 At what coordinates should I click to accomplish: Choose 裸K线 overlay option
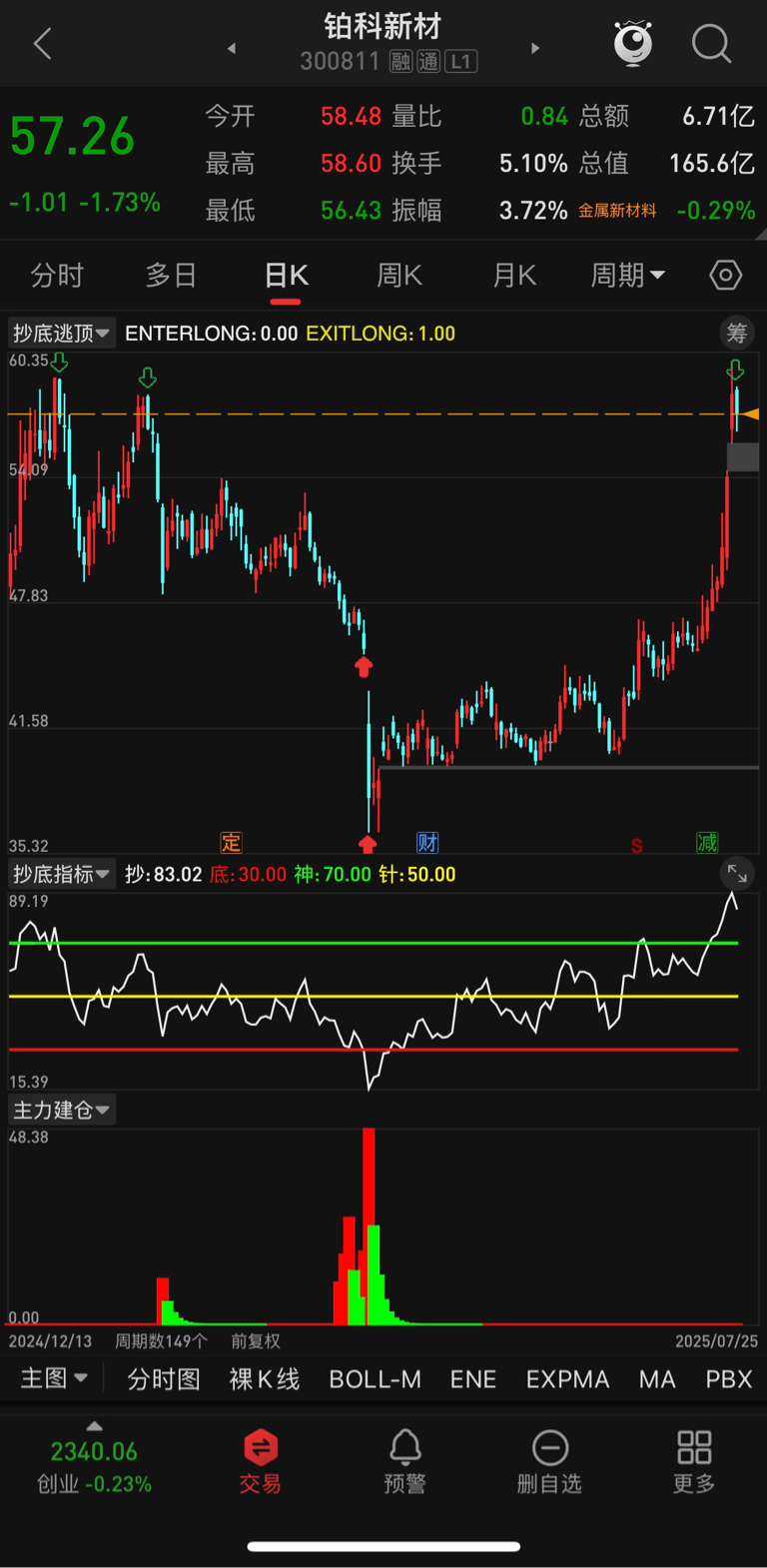(265, 1379)
